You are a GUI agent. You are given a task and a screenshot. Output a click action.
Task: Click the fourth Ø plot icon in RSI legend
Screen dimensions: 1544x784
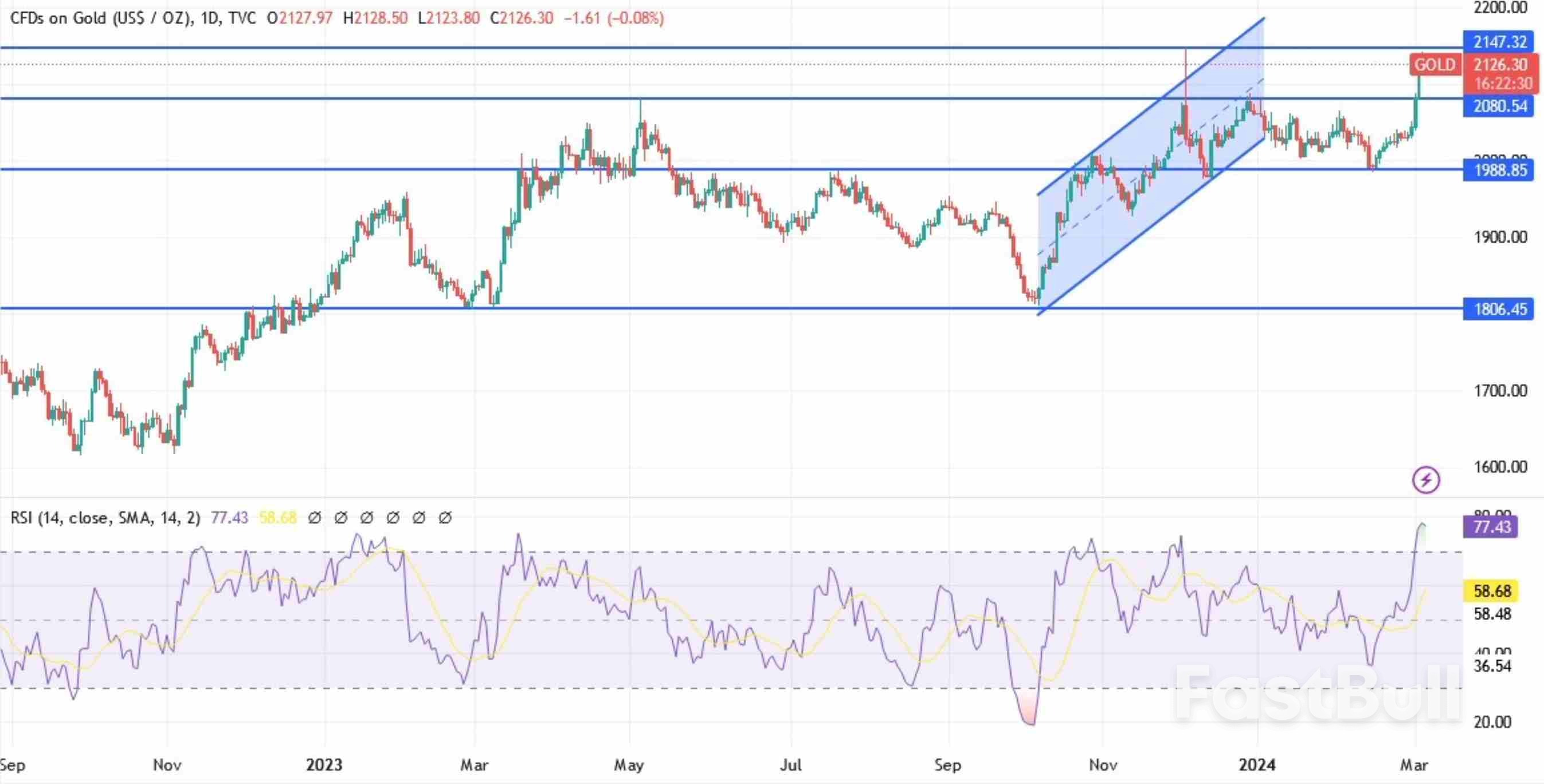394,518
